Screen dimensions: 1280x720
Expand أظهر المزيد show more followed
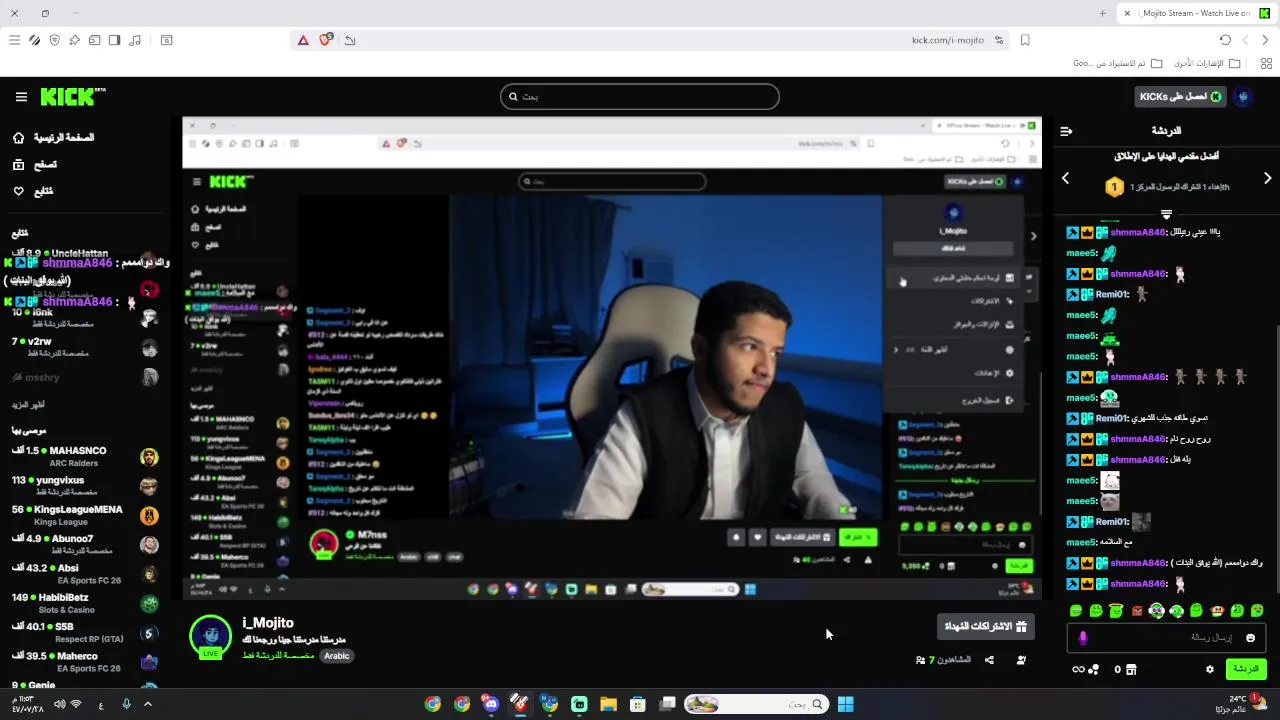(28, 405)
